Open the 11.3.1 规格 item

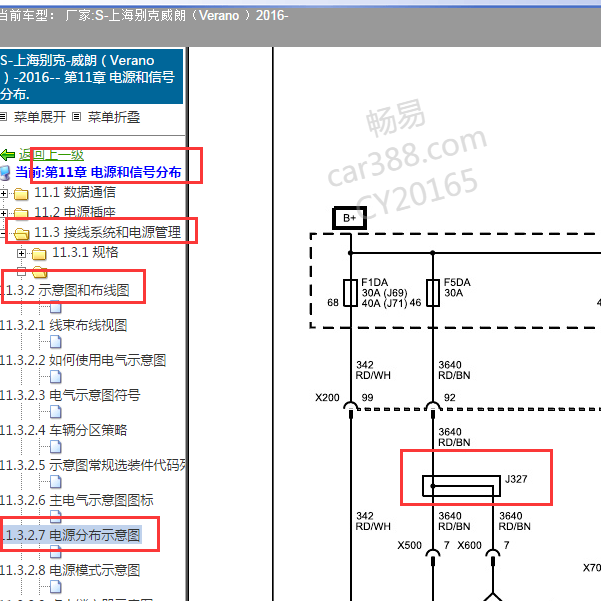(85, 252)
